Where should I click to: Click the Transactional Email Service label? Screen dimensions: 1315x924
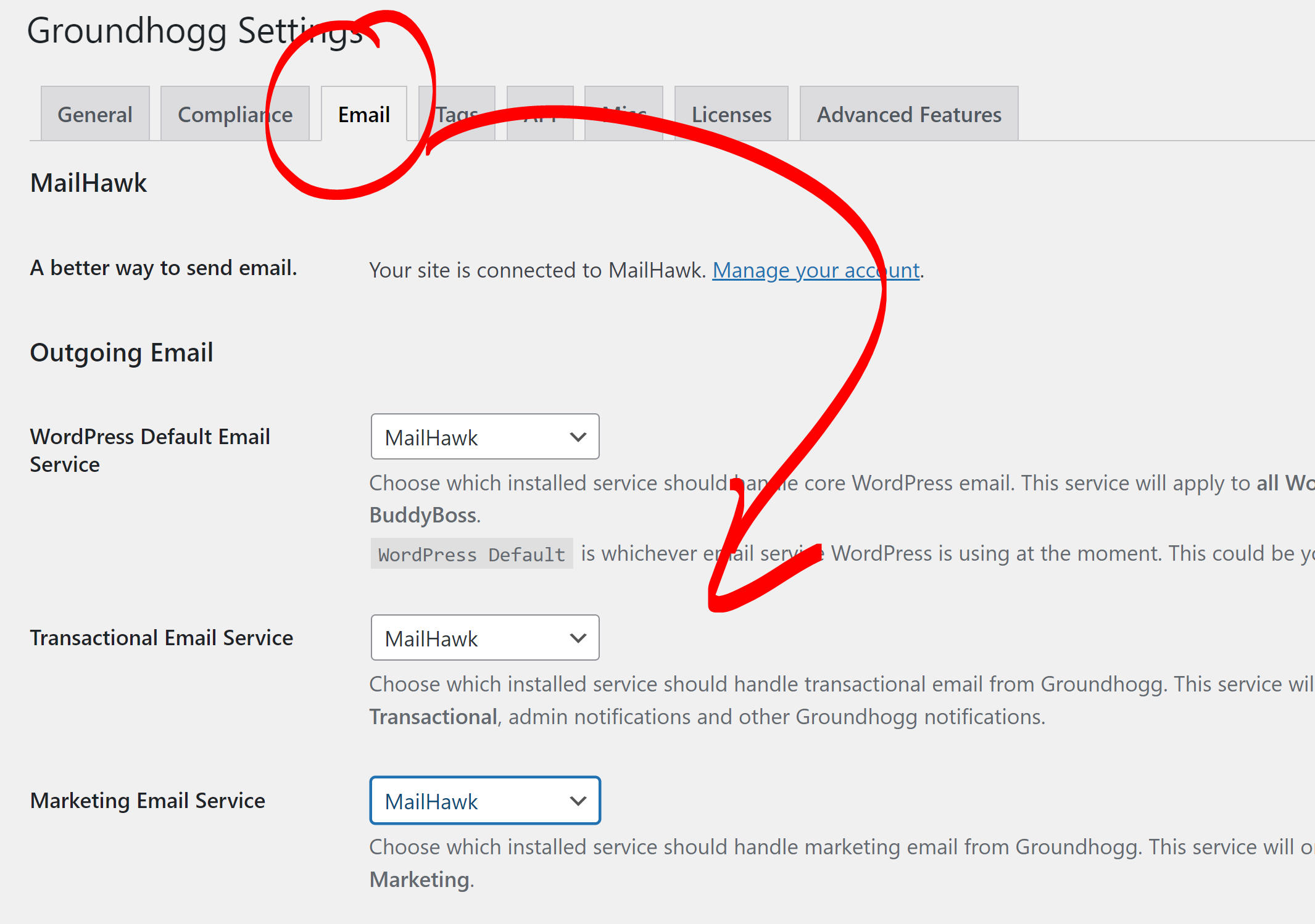161,638
